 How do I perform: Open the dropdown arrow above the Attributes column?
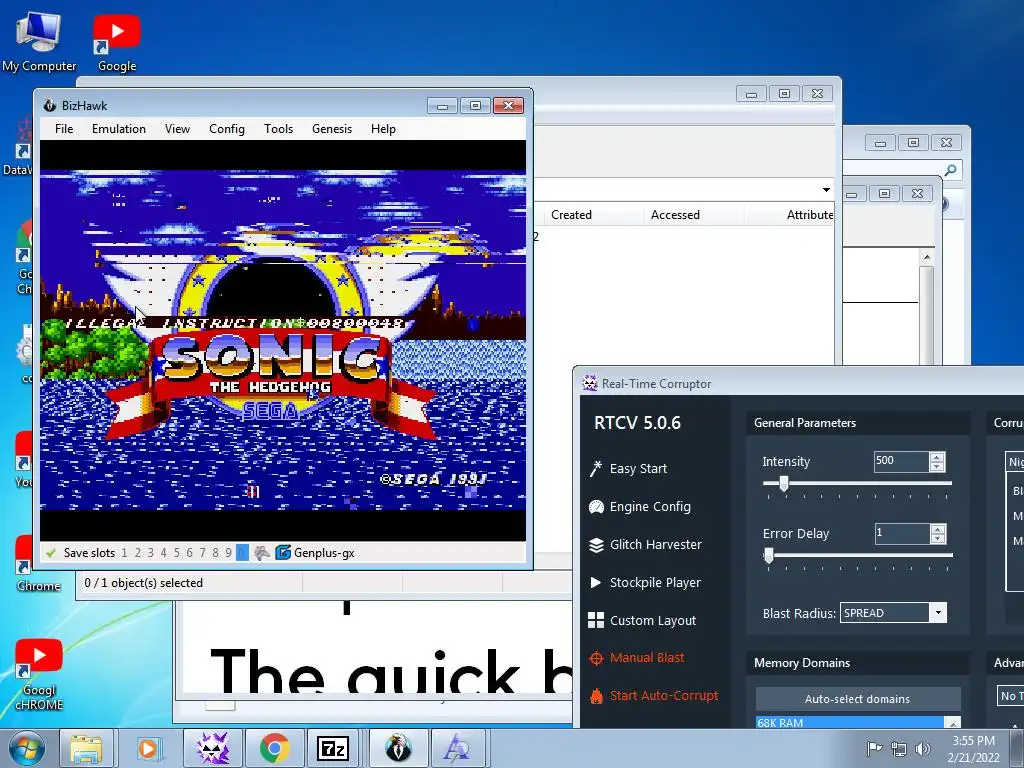(826, 190)
